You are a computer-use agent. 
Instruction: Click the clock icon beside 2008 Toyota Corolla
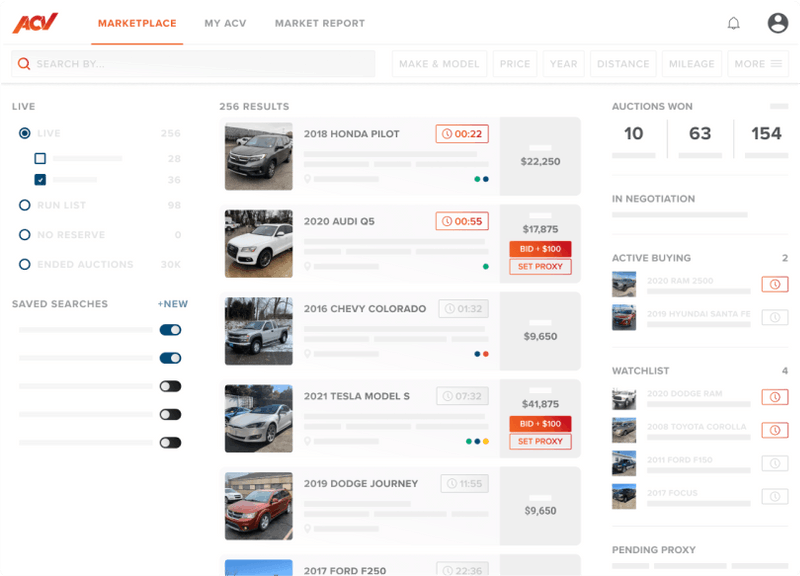pyautogui.click(x=777, y=431)
